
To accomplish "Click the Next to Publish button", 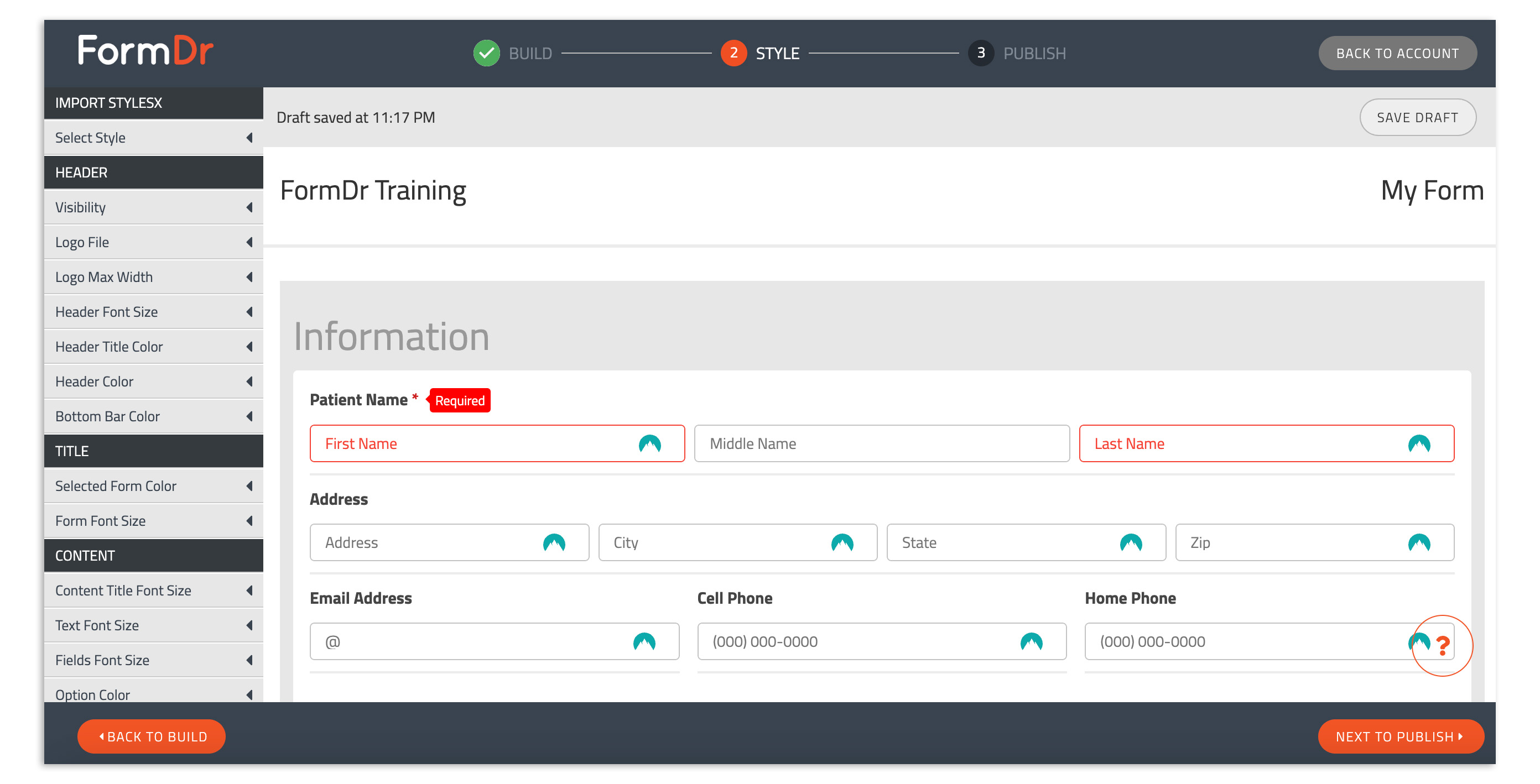I will pos(1401,736).
